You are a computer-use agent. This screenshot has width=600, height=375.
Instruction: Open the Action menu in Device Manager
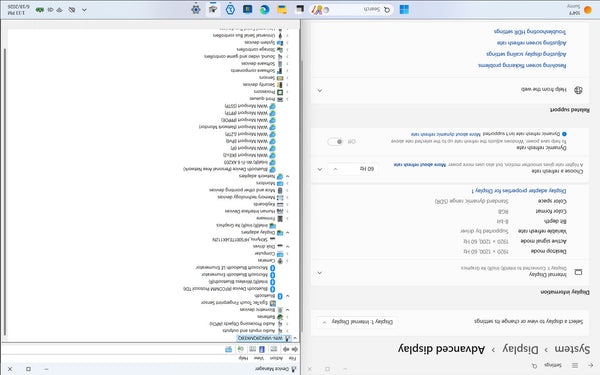pyautogui.click(x=276, y=358)
